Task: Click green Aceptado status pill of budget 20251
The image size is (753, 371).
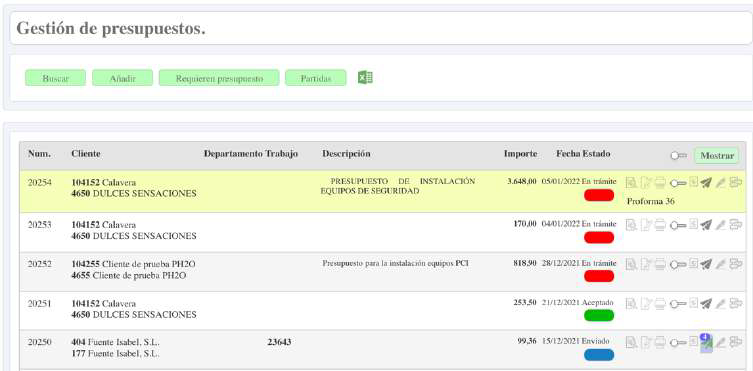Action: pos(599,316)
